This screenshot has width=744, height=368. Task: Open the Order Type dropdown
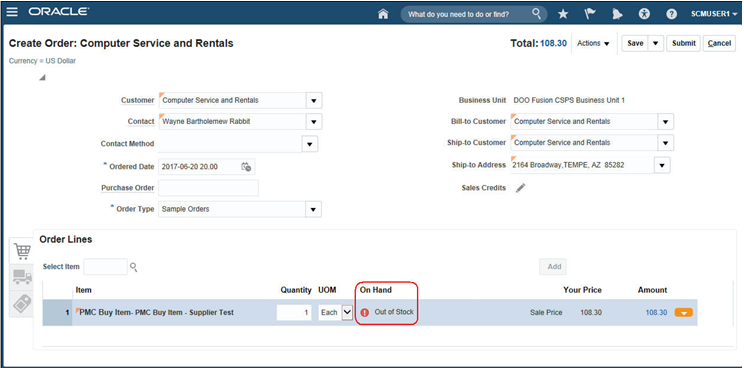tap(313, 209)
